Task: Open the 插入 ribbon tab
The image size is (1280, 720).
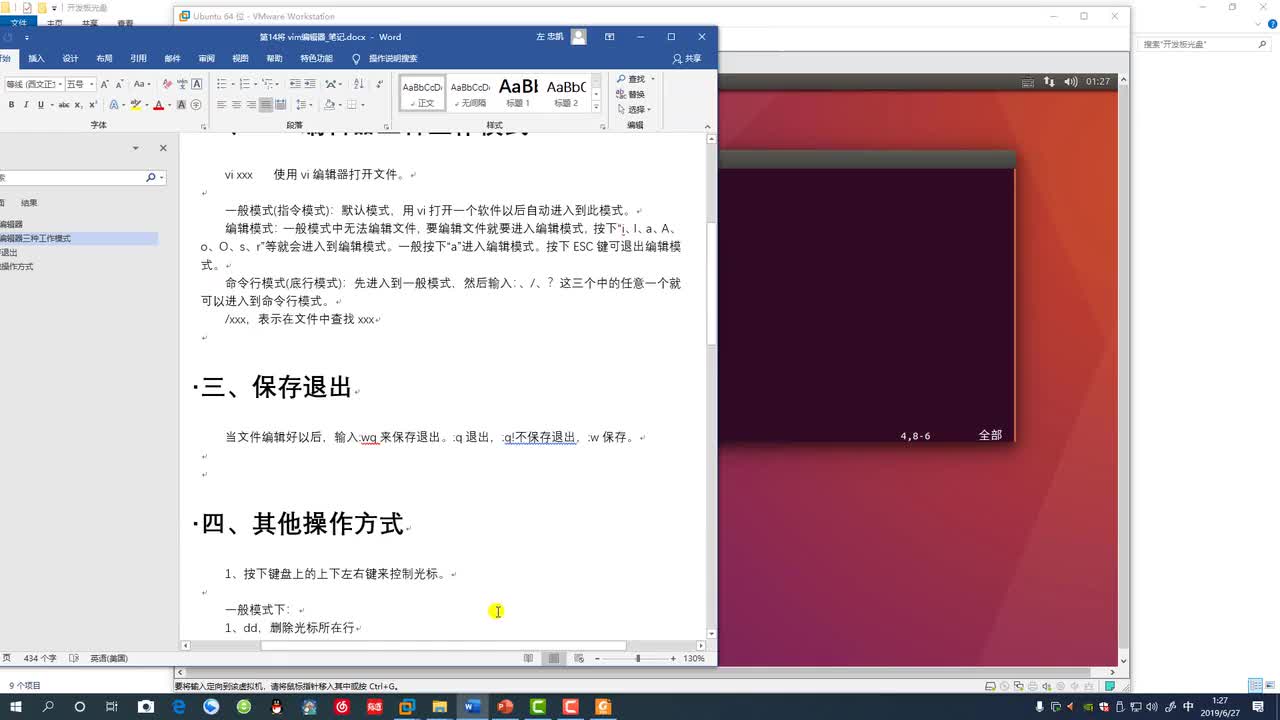Action: coord(36,59)
